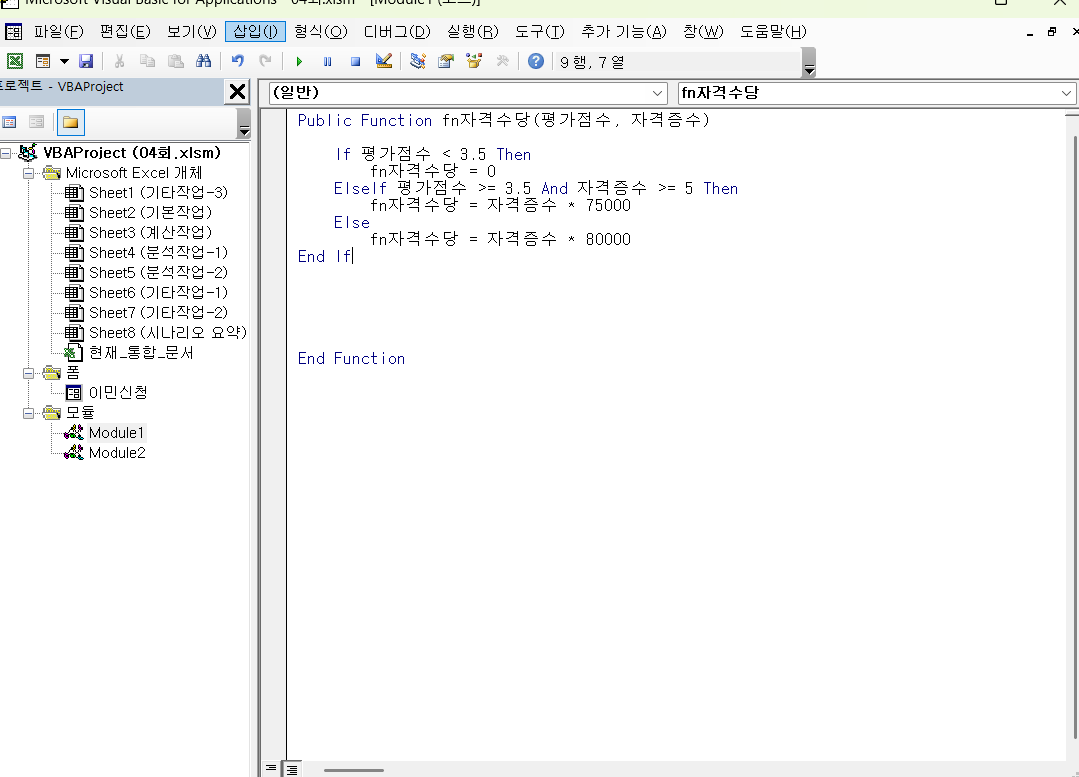The image size is (1079, 777).
Task: Click the View Microsoft Excel icon
Action: pos(15,61)
